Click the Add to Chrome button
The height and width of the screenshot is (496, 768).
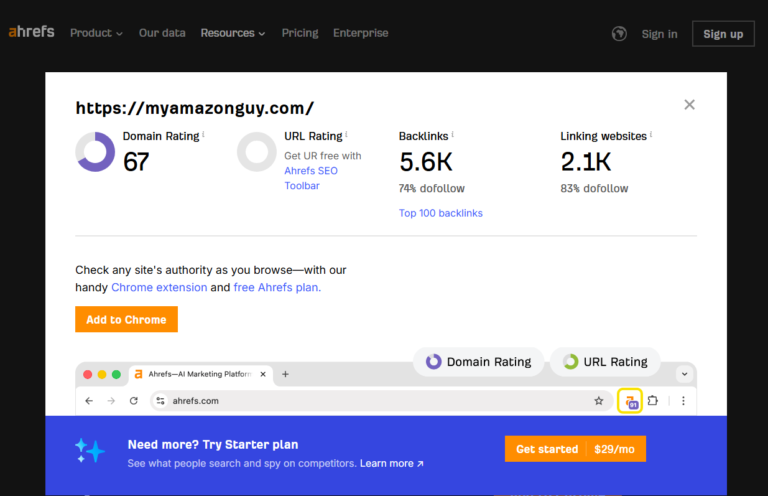point(126,319)
